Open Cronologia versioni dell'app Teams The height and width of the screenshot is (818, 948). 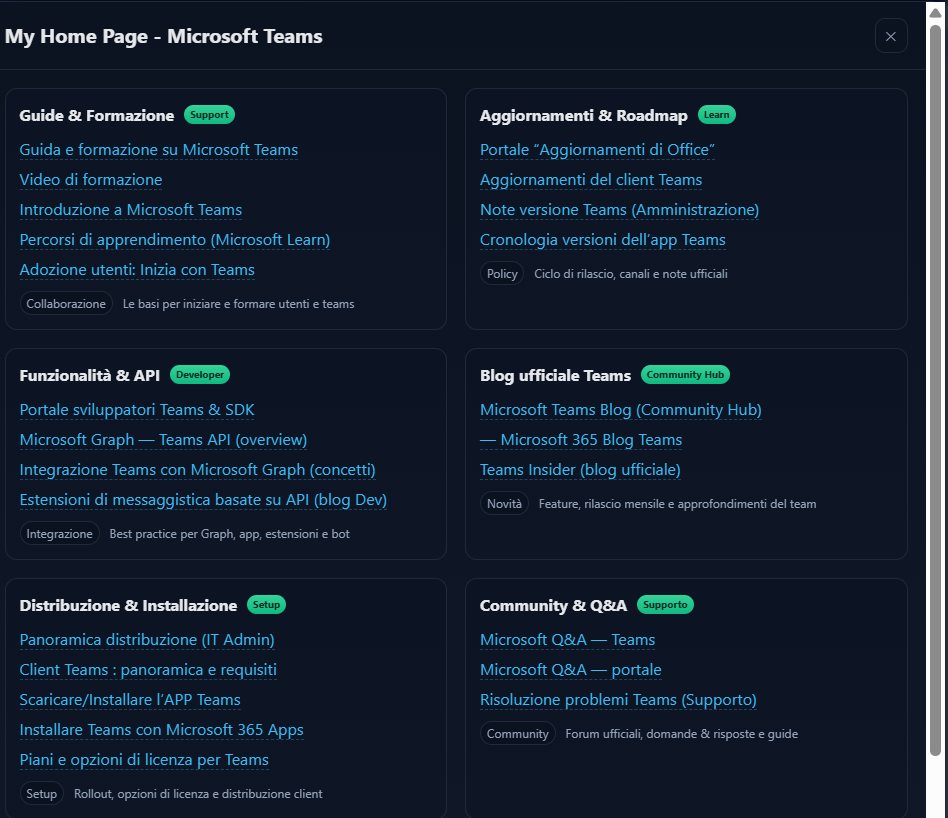(603, 240)
